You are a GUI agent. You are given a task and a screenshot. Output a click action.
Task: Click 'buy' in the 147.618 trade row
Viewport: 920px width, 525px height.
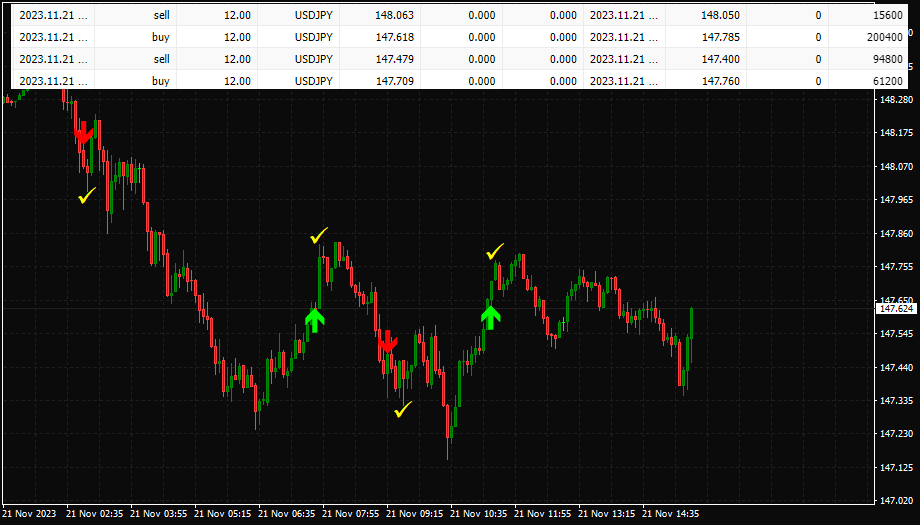[160, 37]
